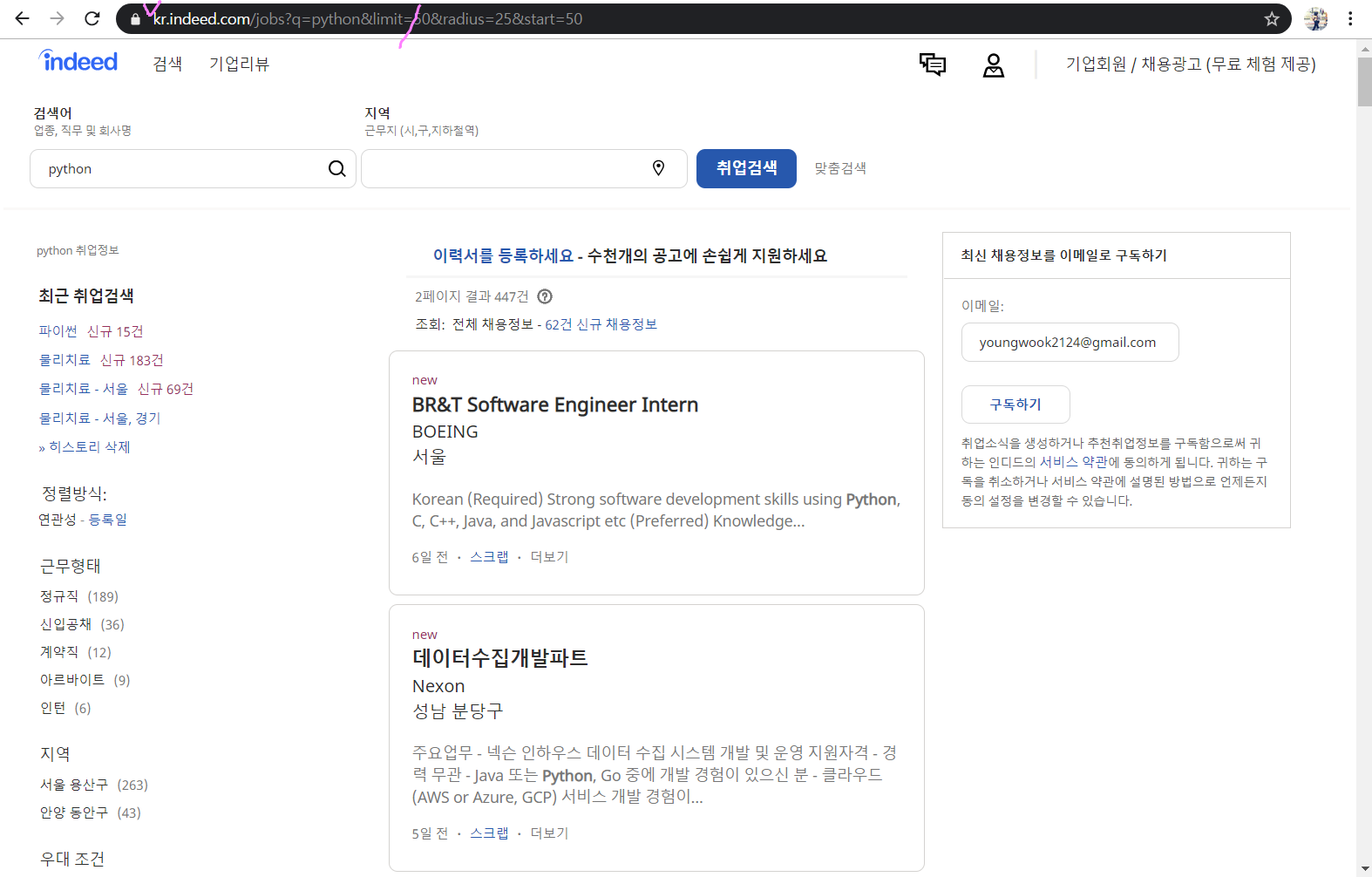Go back with the browser back arrow

23,18
